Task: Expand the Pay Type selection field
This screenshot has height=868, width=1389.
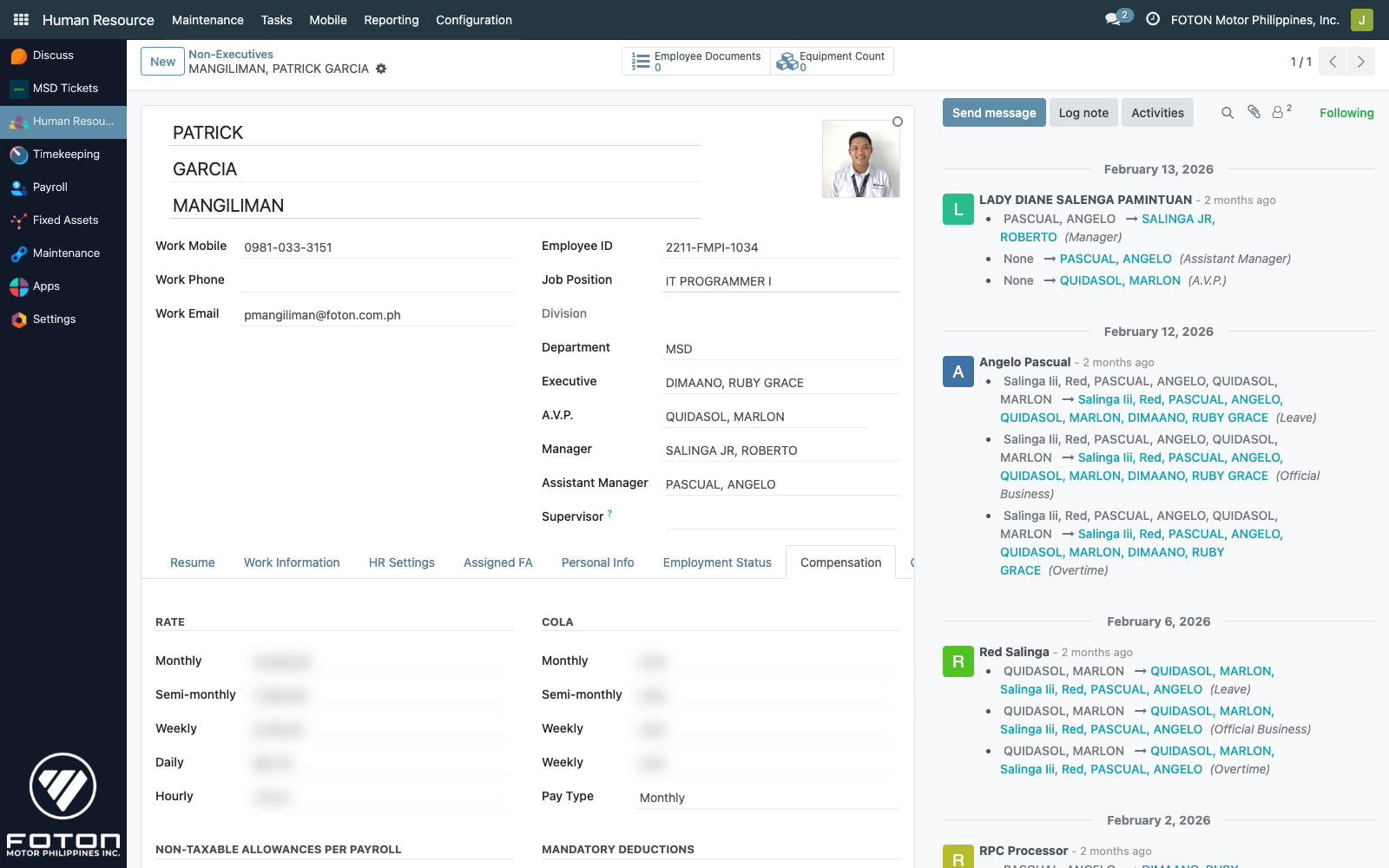Action: point(767,798)
